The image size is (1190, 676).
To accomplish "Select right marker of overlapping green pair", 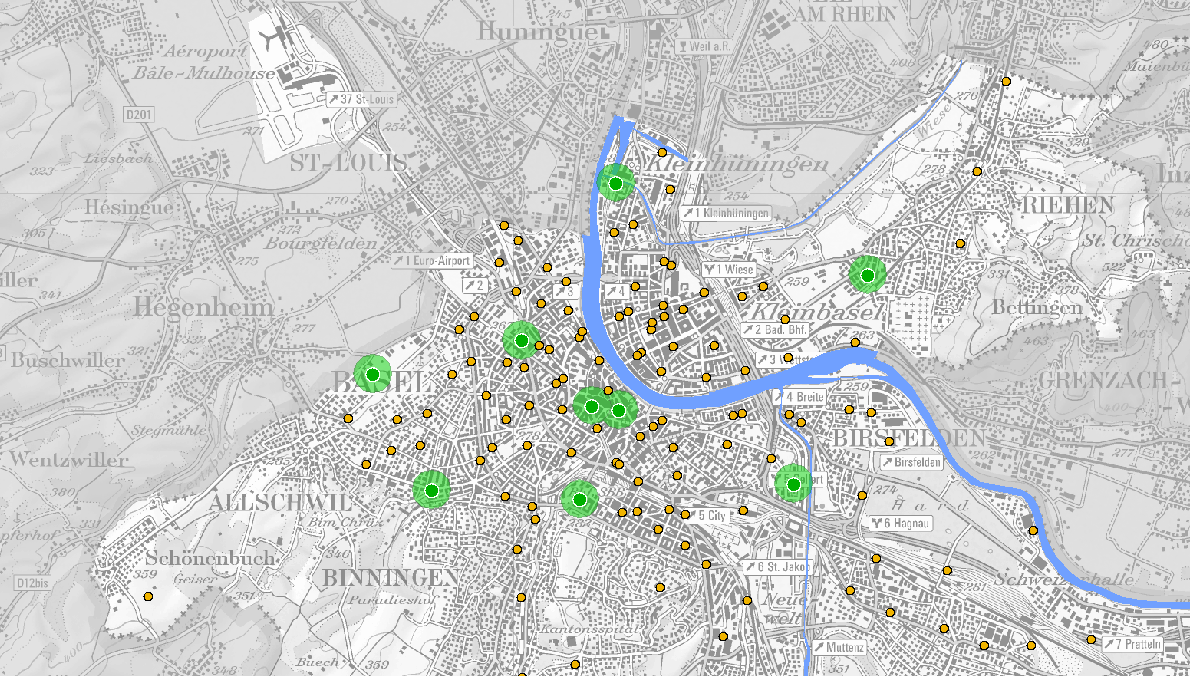I will pyautogui.click(x=619, y=410).
